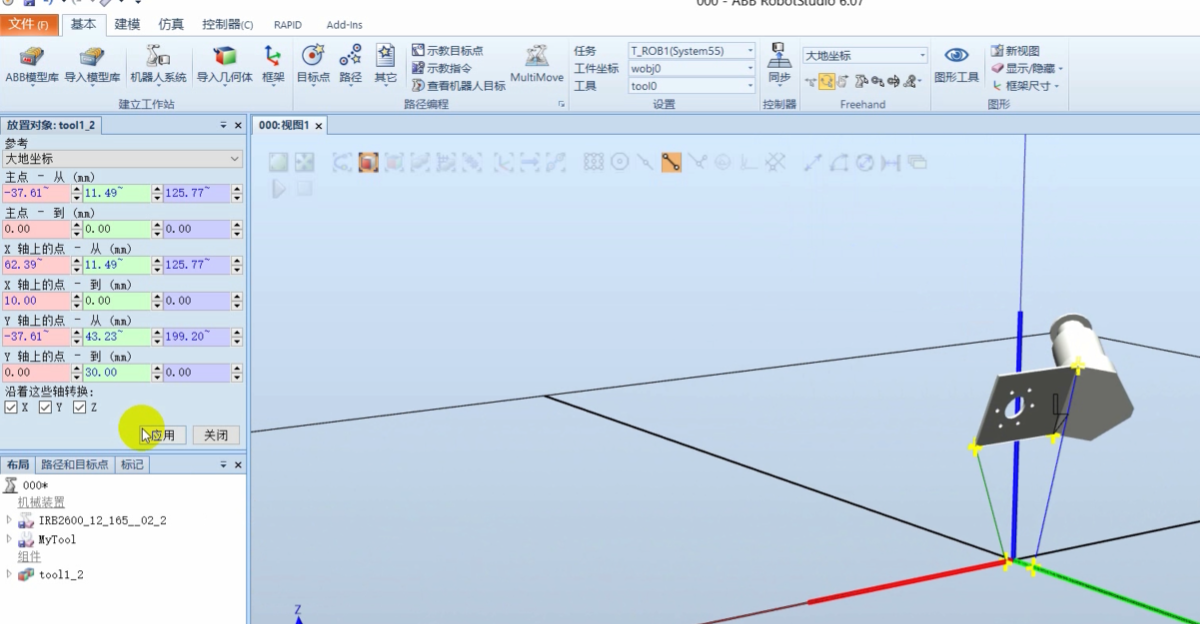The width and height of the screenshot is (1200, 624).
Task: Click 查看机器人目标 view robot at target
Action: pos(458,86)
